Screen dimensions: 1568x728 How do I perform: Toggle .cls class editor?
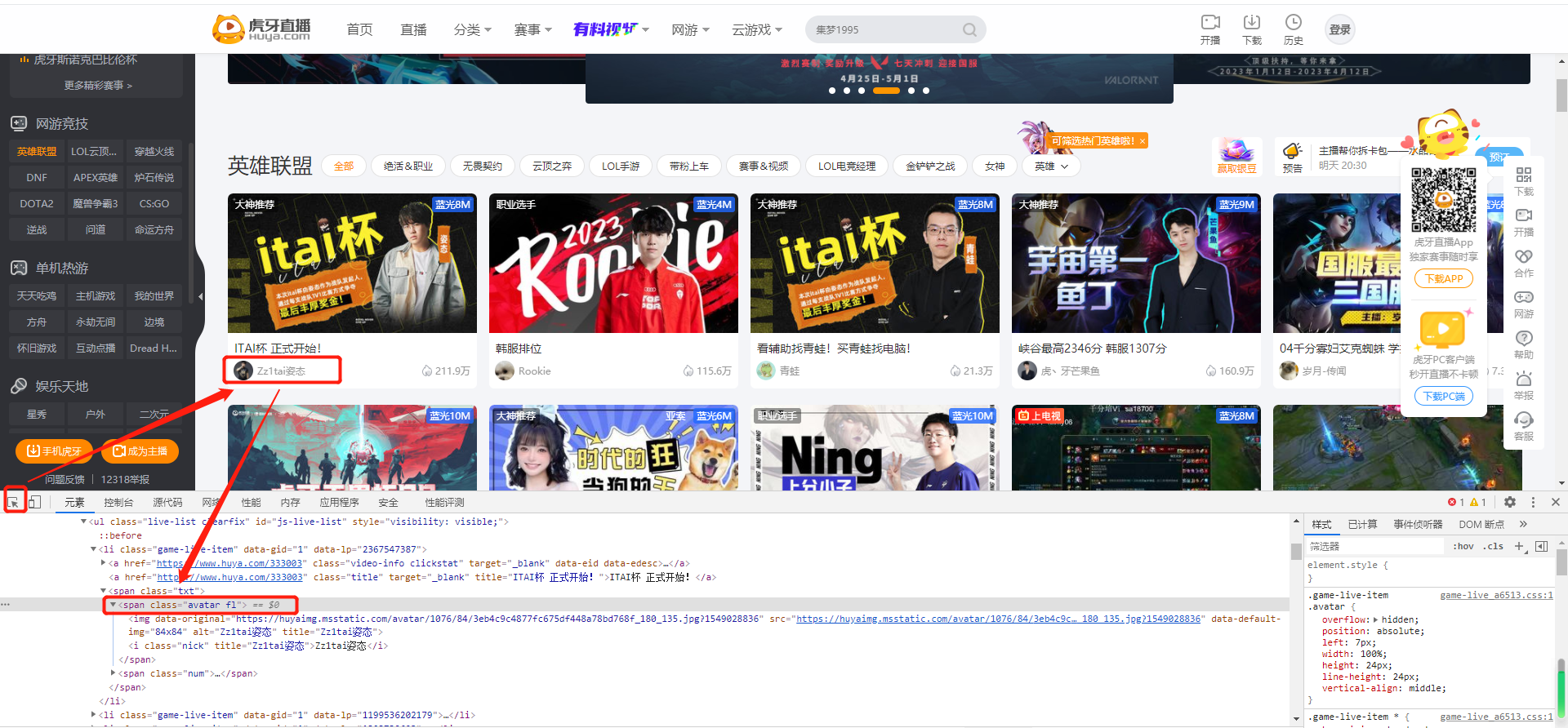tap(1494, 546)
